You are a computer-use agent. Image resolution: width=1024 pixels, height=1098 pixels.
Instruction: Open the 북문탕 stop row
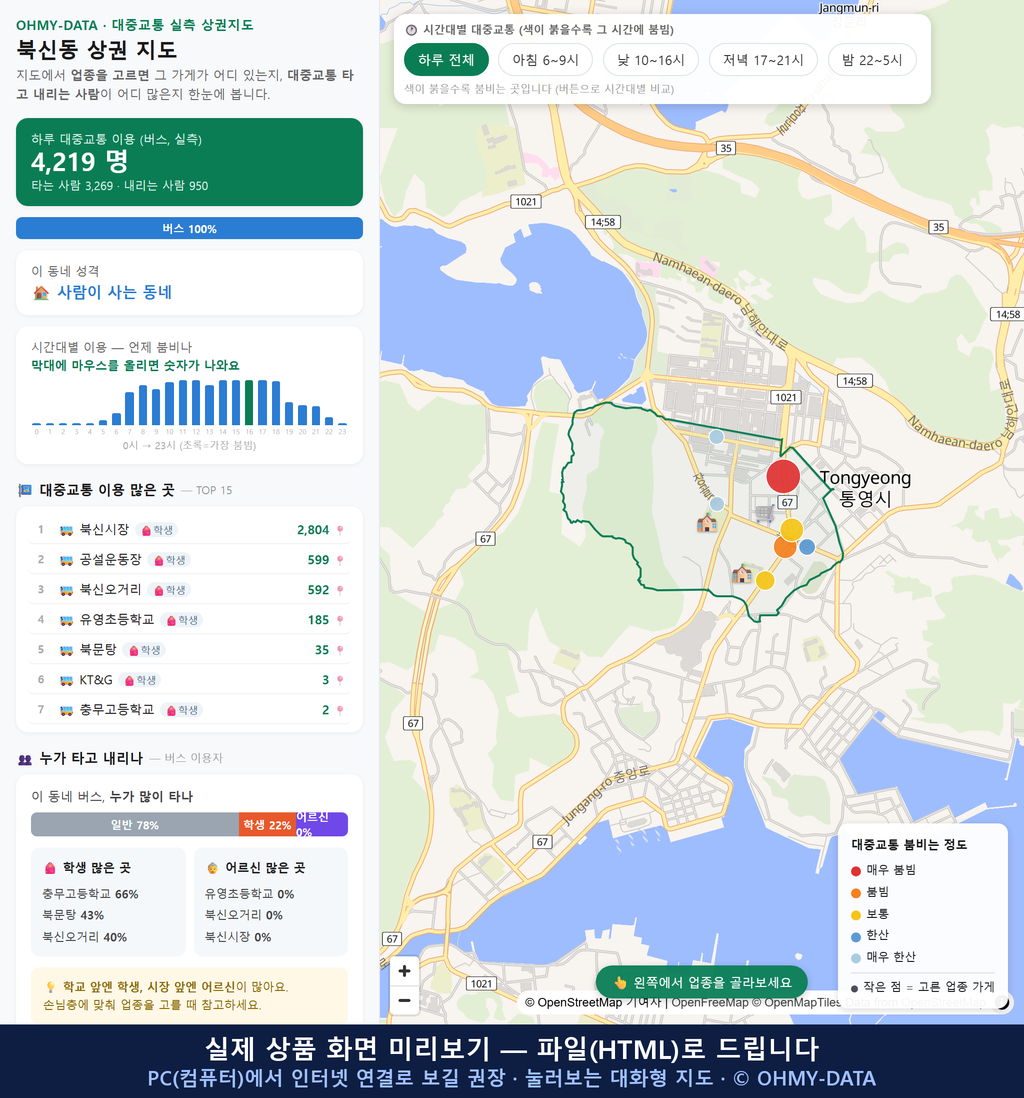[189, 651]
